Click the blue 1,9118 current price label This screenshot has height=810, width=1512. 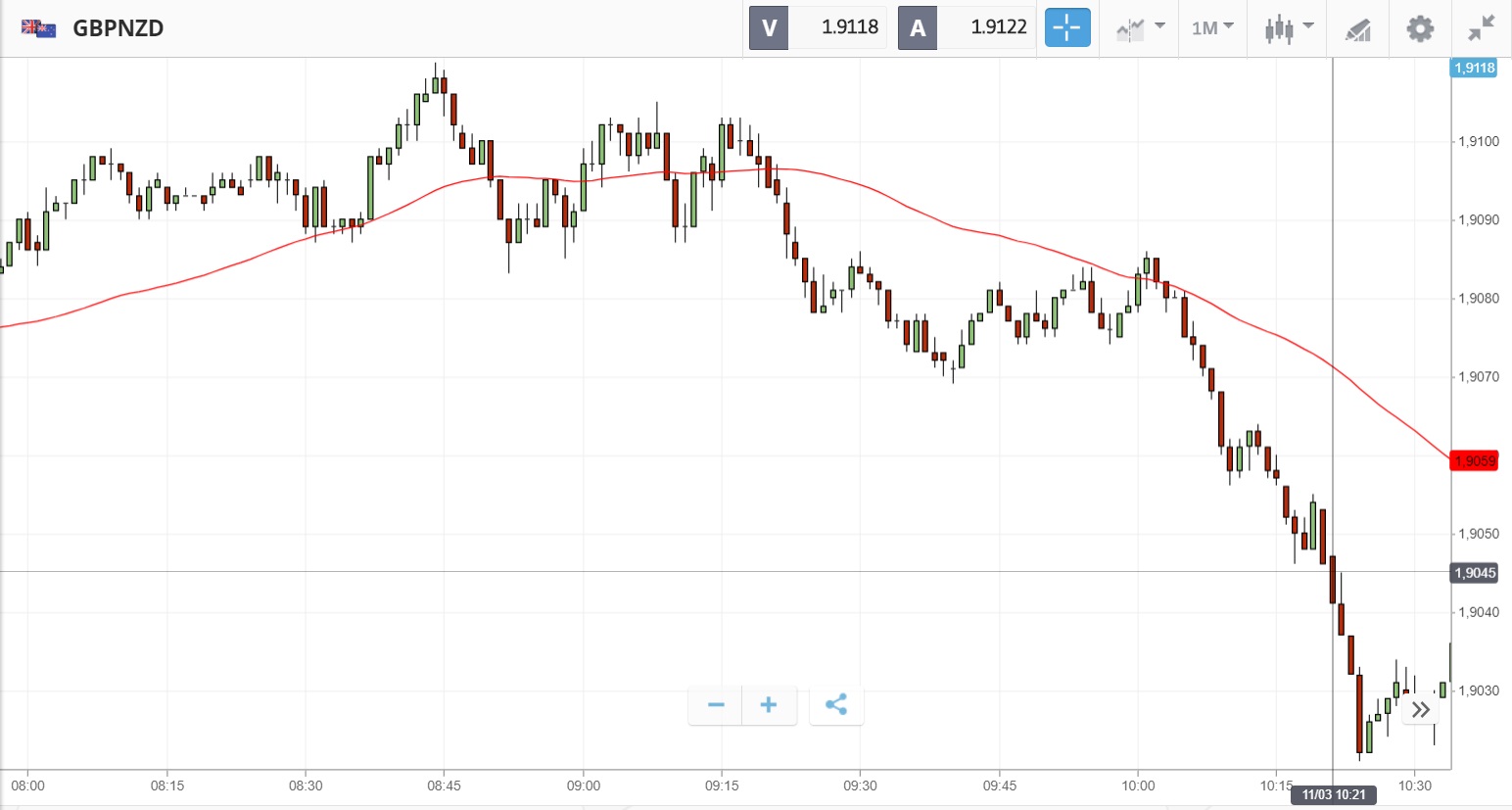pyautogui.click(x=1474, y=68)
